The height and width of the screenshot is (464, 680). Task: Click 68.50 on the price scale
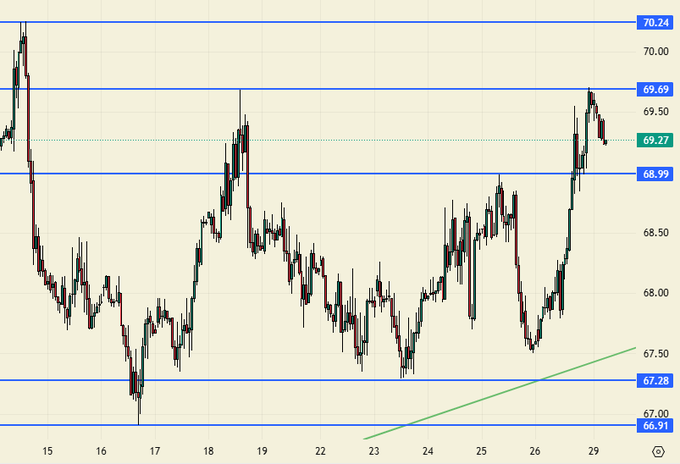click(x=656, y=233)
